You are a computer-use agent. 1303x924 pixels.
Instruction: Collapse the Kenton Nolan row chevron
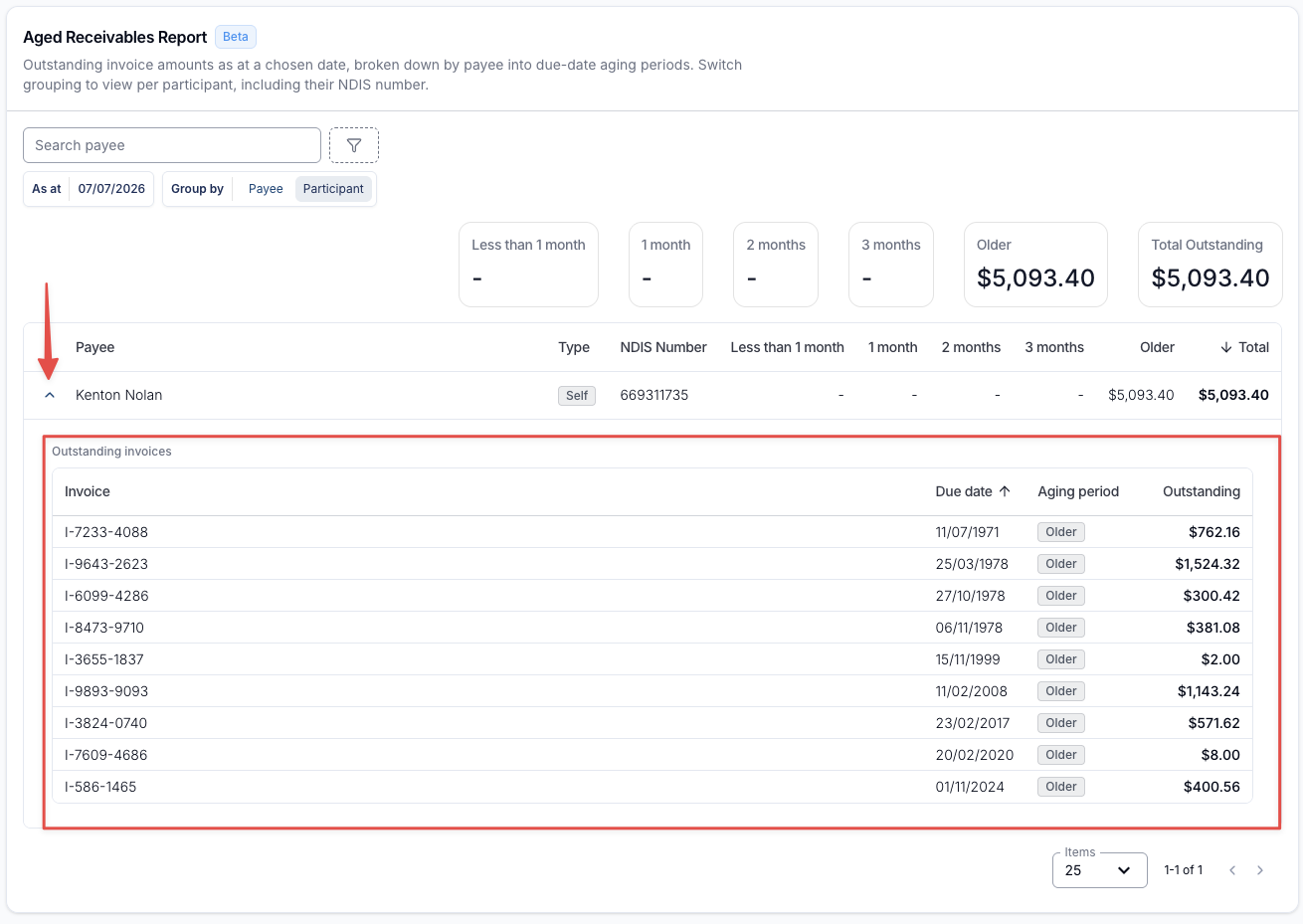[x=50, y=395]
